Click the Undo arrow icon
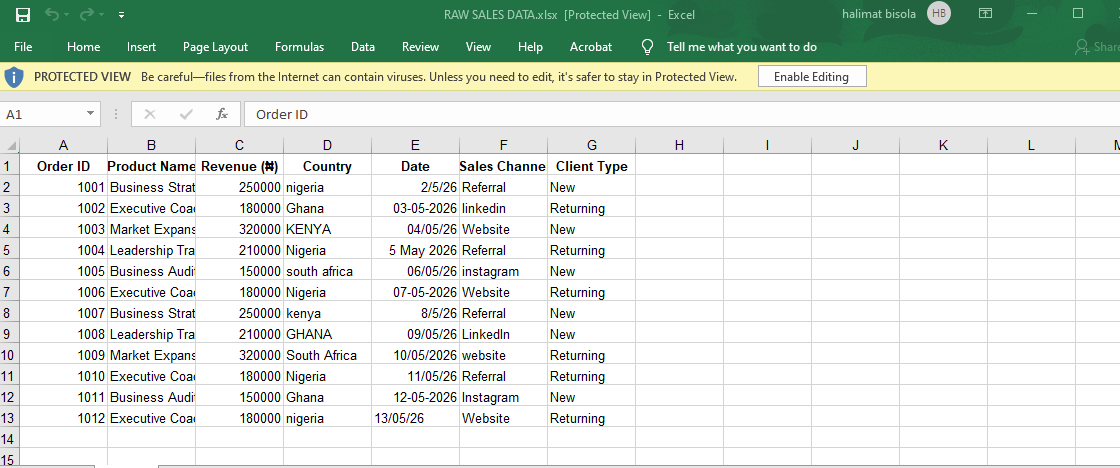 point(51,14)
